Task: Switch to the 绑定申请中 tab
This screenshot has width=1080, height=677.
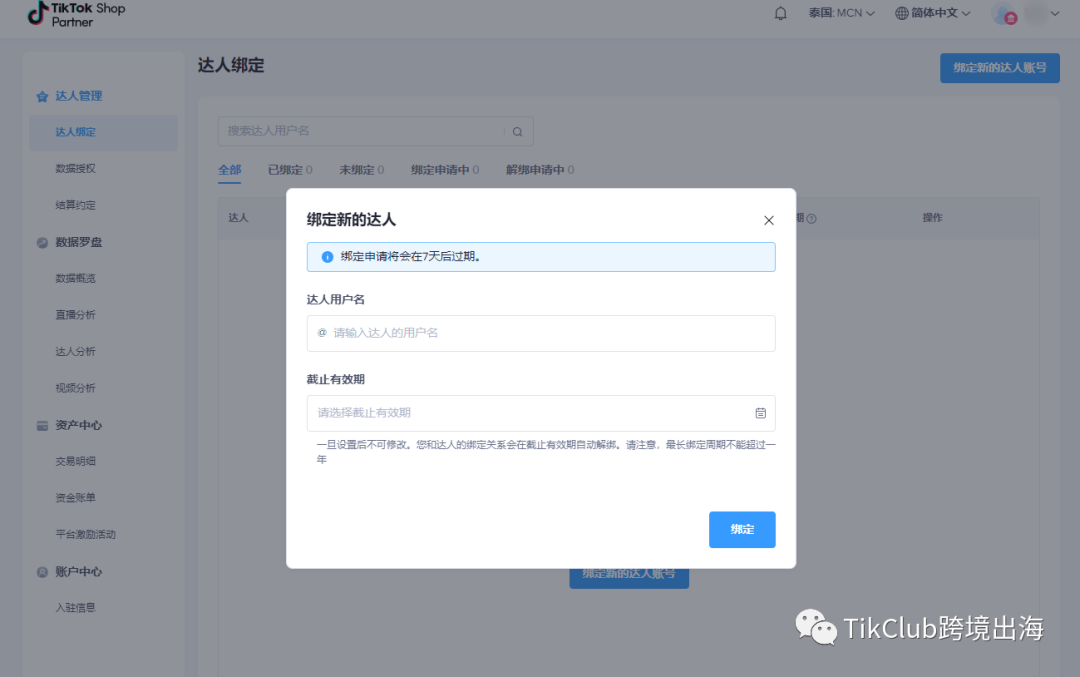Action: pos(445,170)
